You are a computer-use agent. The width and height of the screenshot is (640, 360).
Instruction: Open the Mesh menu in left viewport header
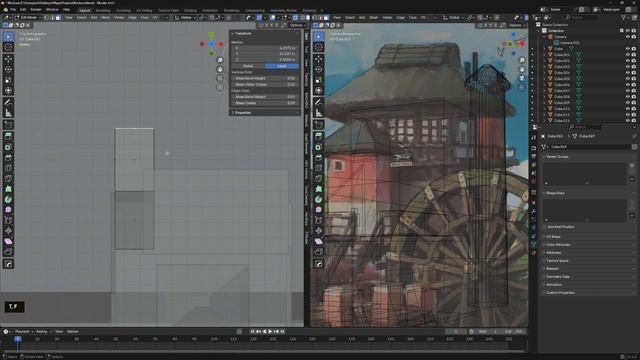click(x=105, y=18)
